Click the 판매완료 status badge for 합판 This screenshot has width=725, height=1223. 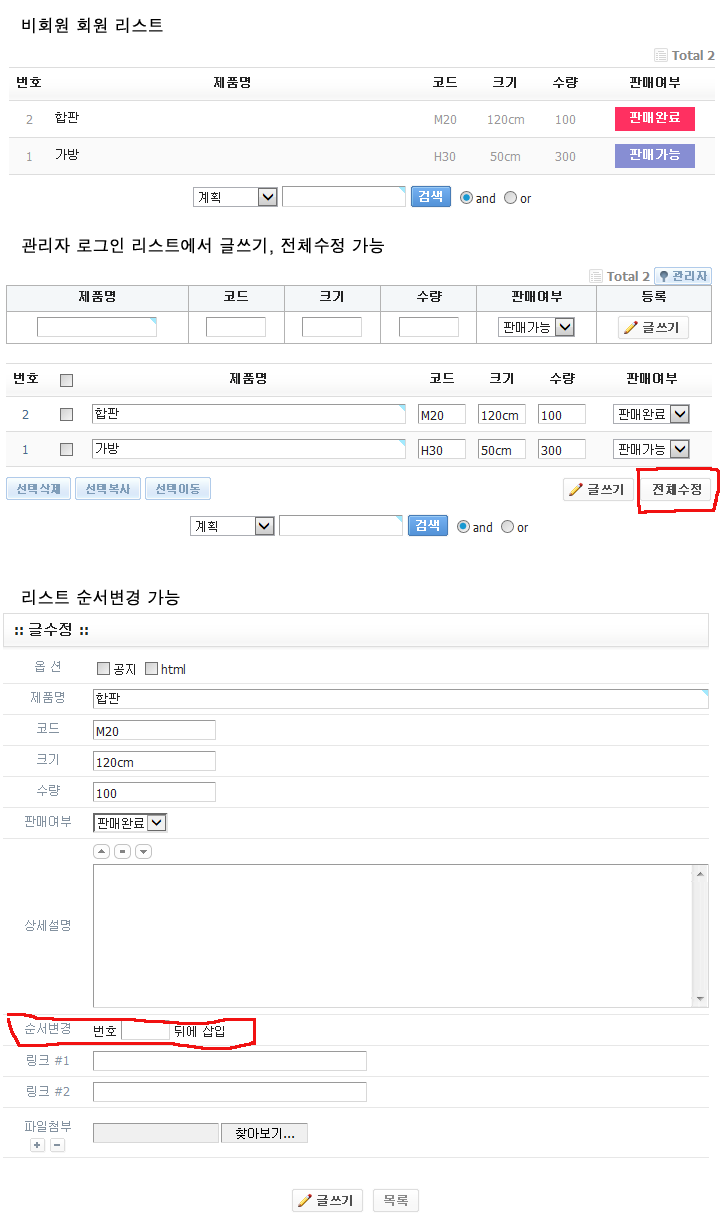[x=654, y=119]
